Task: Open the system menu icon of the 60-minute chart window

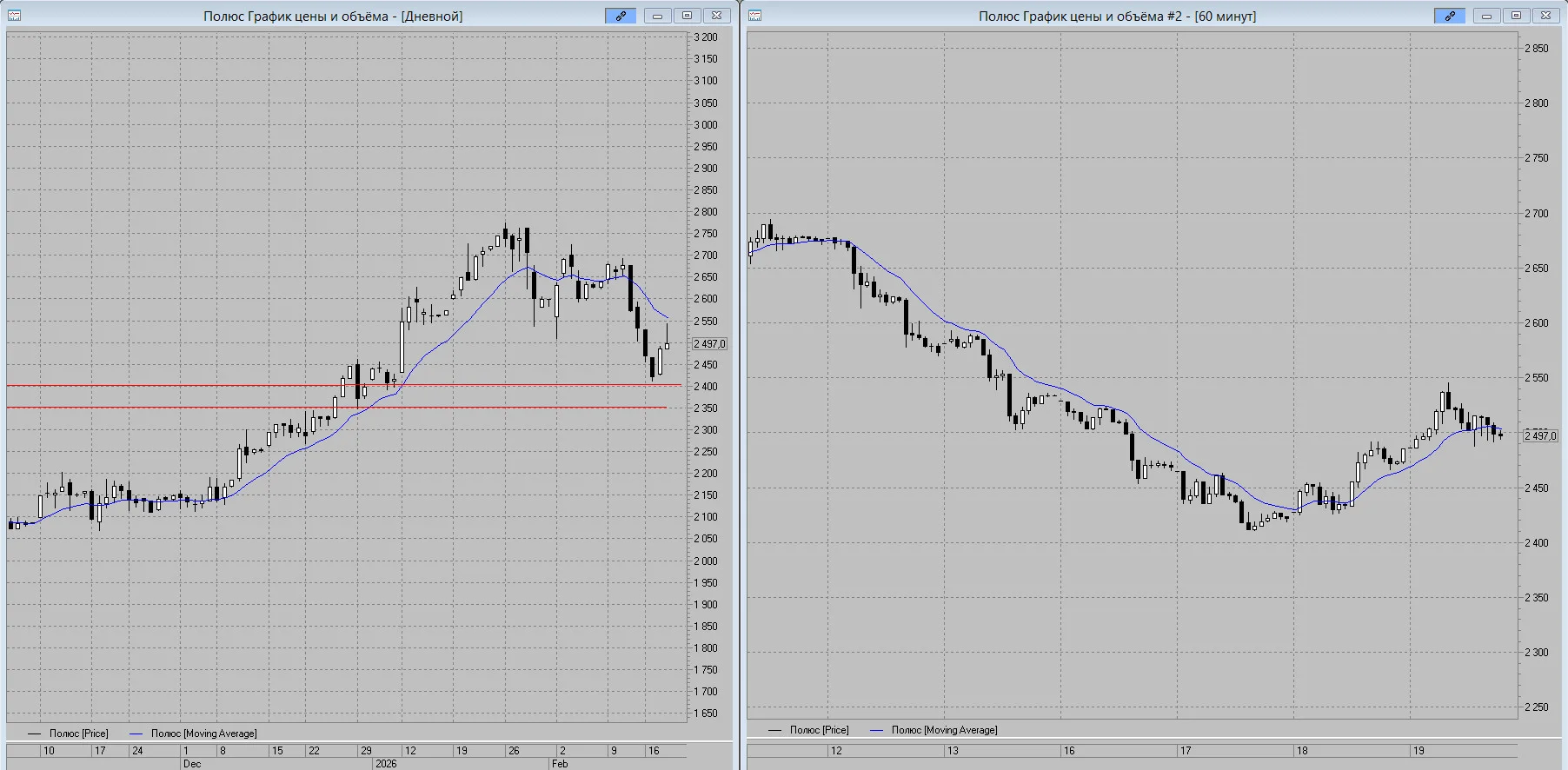Action: (x=754, y=16)
